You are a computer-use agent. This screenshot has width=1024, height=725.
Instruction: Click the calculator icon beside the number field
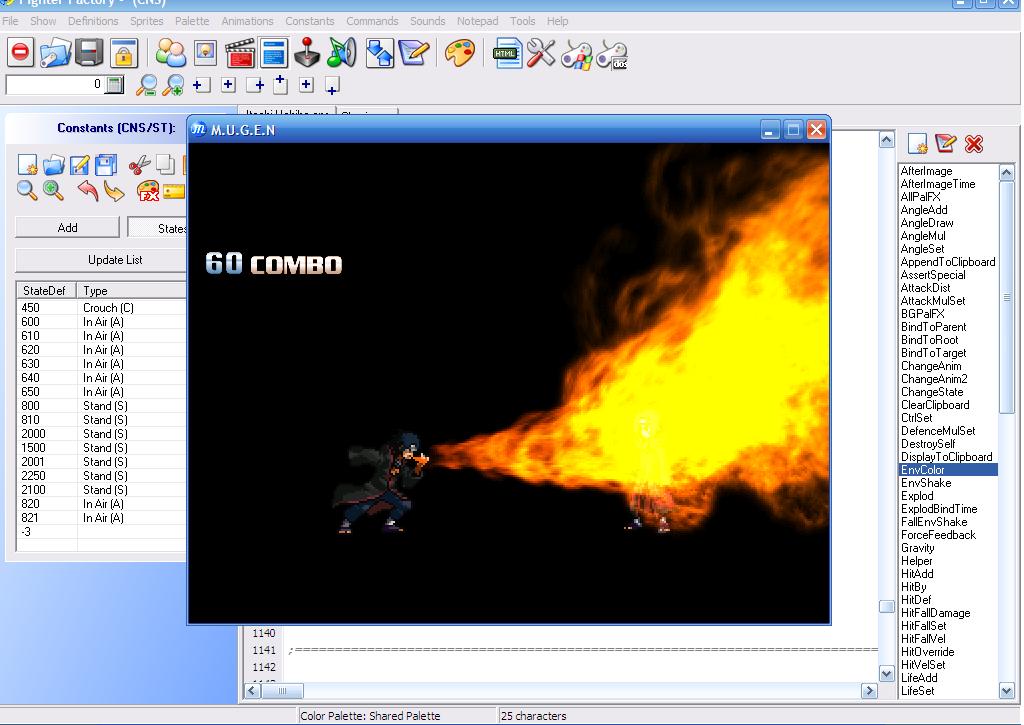click(115, 84)
